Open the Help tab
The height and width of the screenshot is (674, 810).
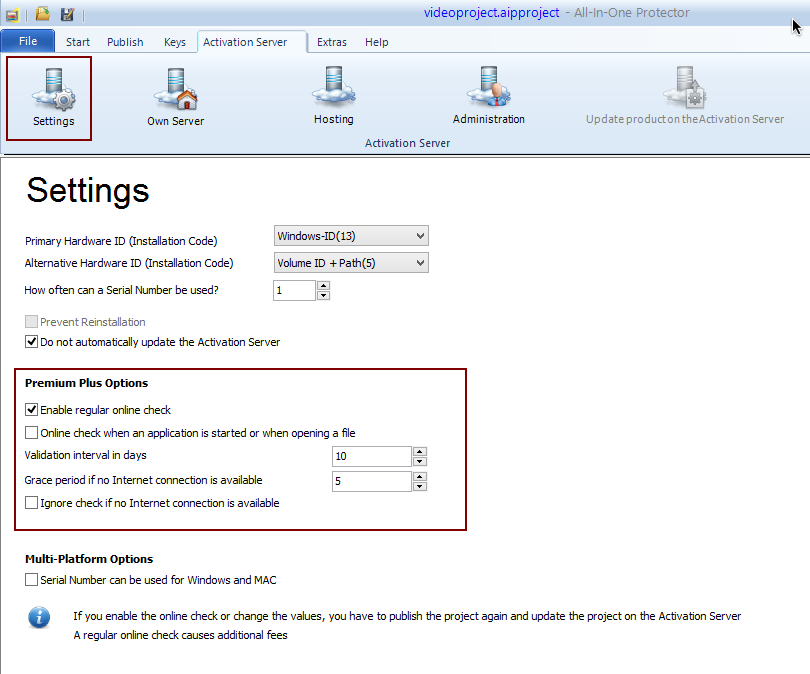(377, 42)
